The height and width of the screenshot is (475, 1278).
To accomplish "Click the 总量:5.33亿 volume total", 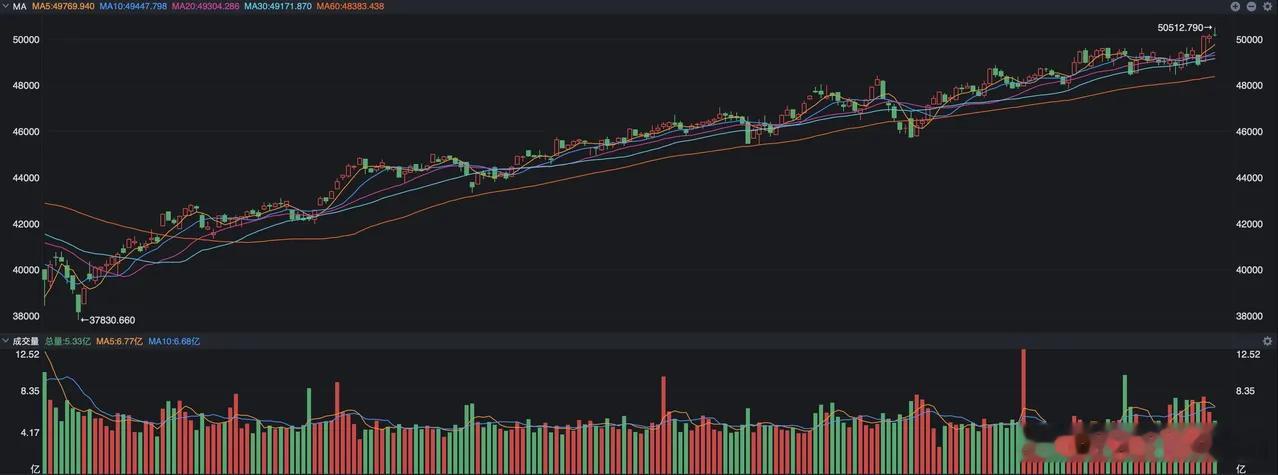I will click(x=67, y=341).
